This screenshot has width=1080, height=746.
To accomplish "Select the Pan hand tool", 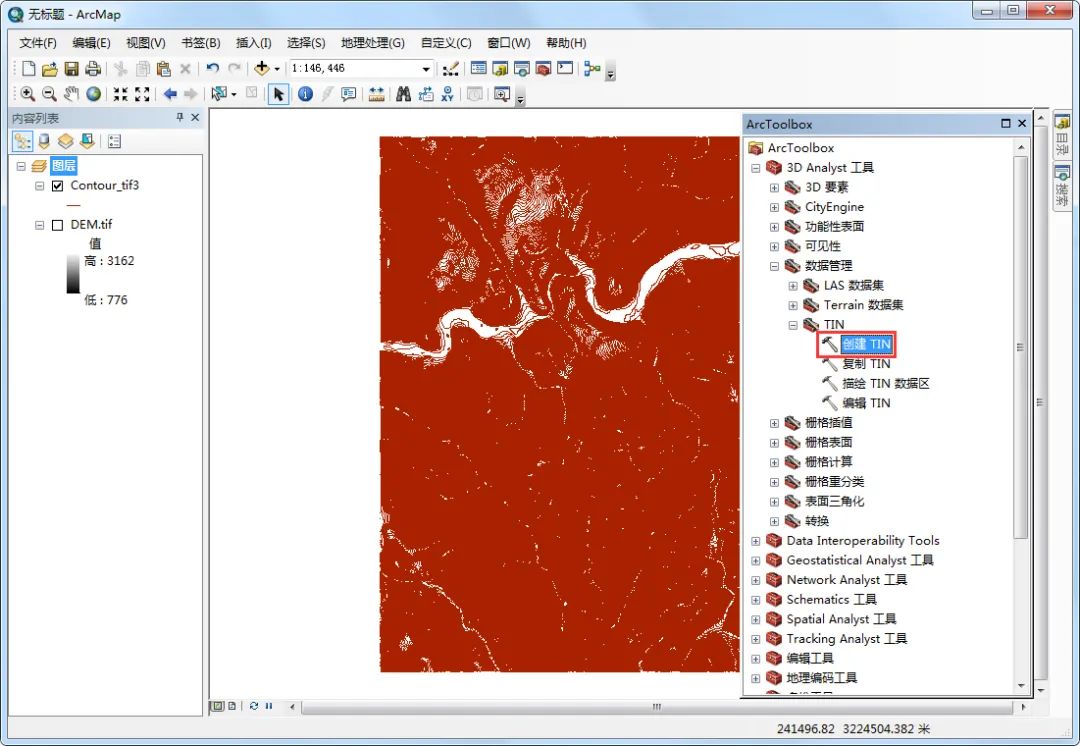I will coord(71,94).
